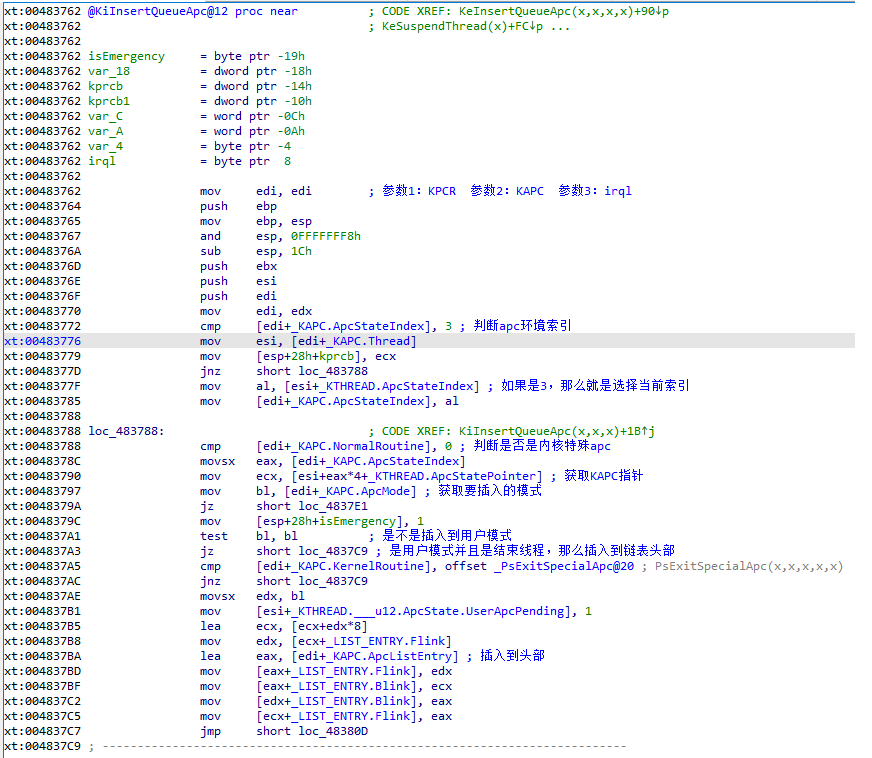This screenshot has width=872, height=758.
Task: Select the [edi+_KAPC.Thread] operand
Action: (336, 341)
